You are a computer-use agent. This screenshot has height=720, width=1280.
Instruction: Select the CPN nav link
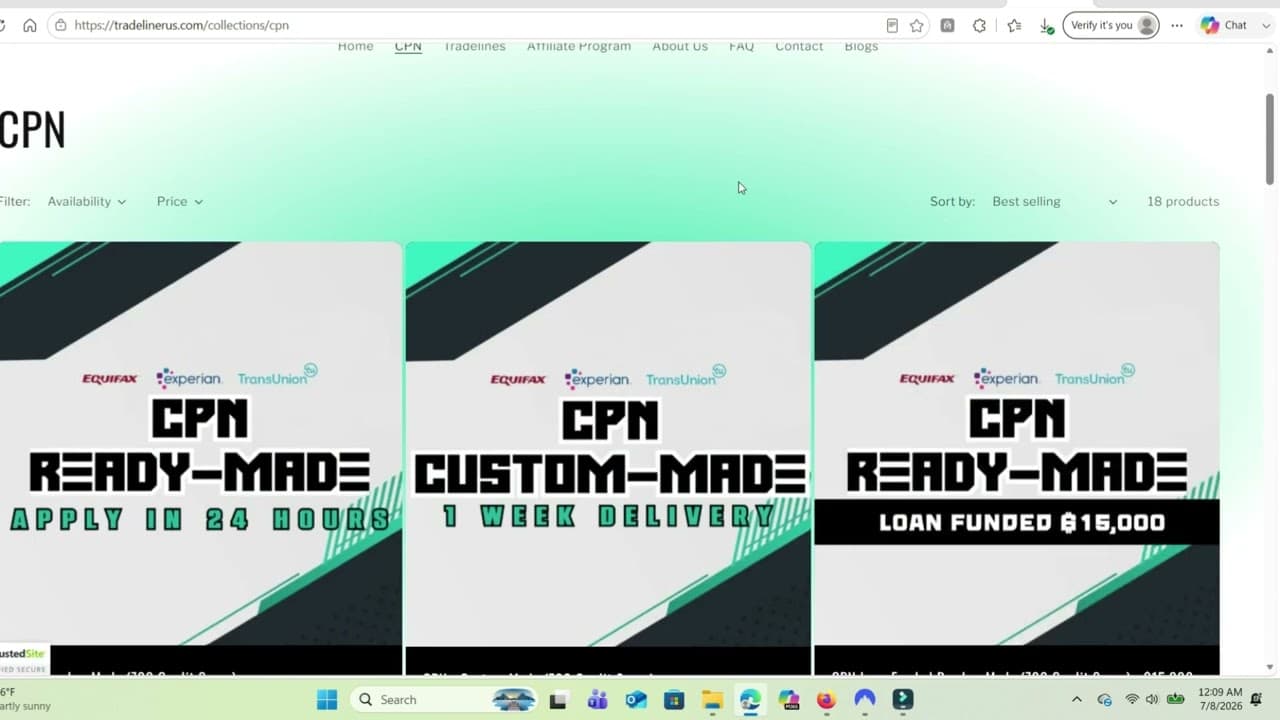point(408,46)
